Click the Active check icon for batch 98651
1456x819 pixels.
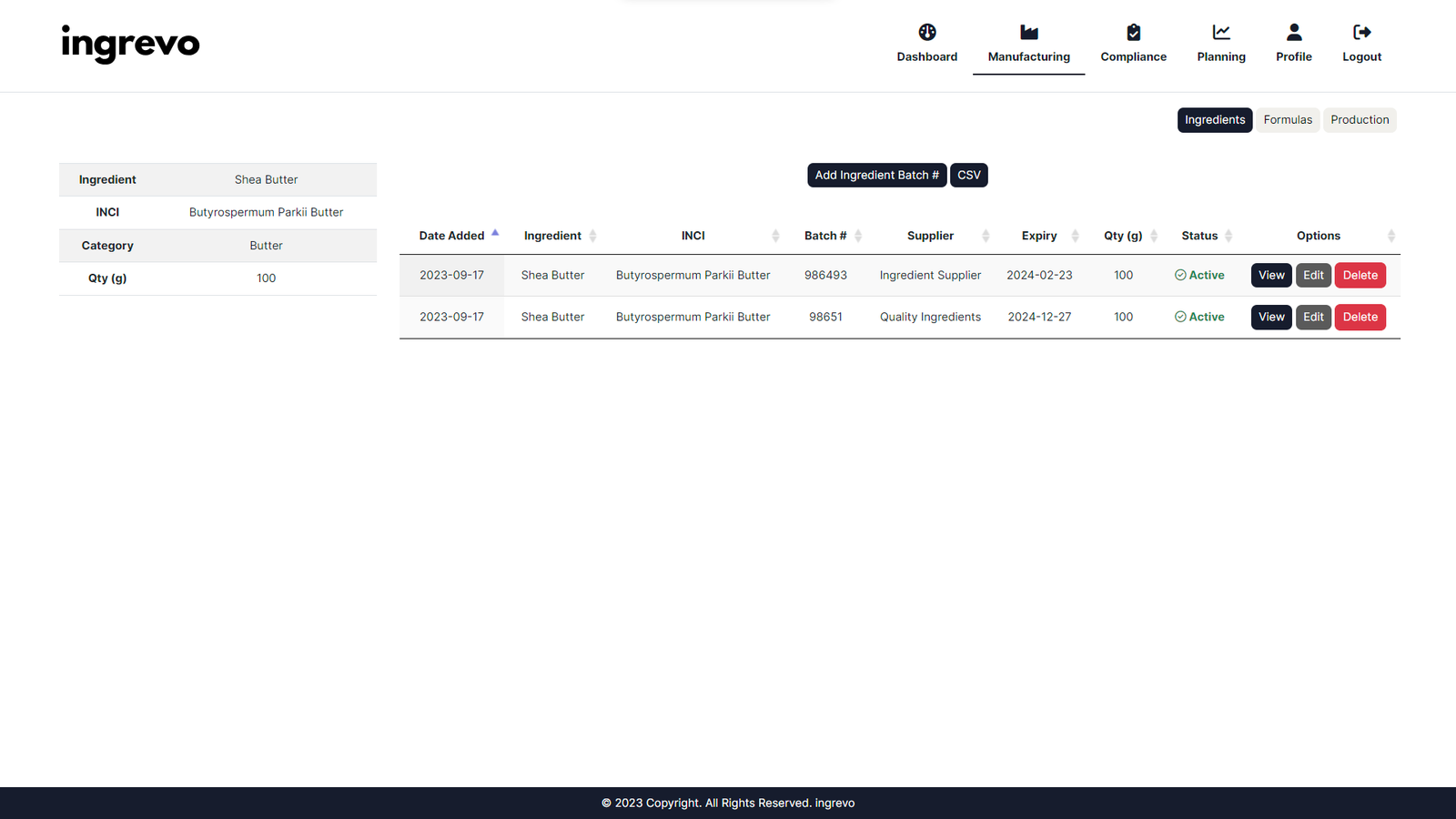[x=1180, y=317]
